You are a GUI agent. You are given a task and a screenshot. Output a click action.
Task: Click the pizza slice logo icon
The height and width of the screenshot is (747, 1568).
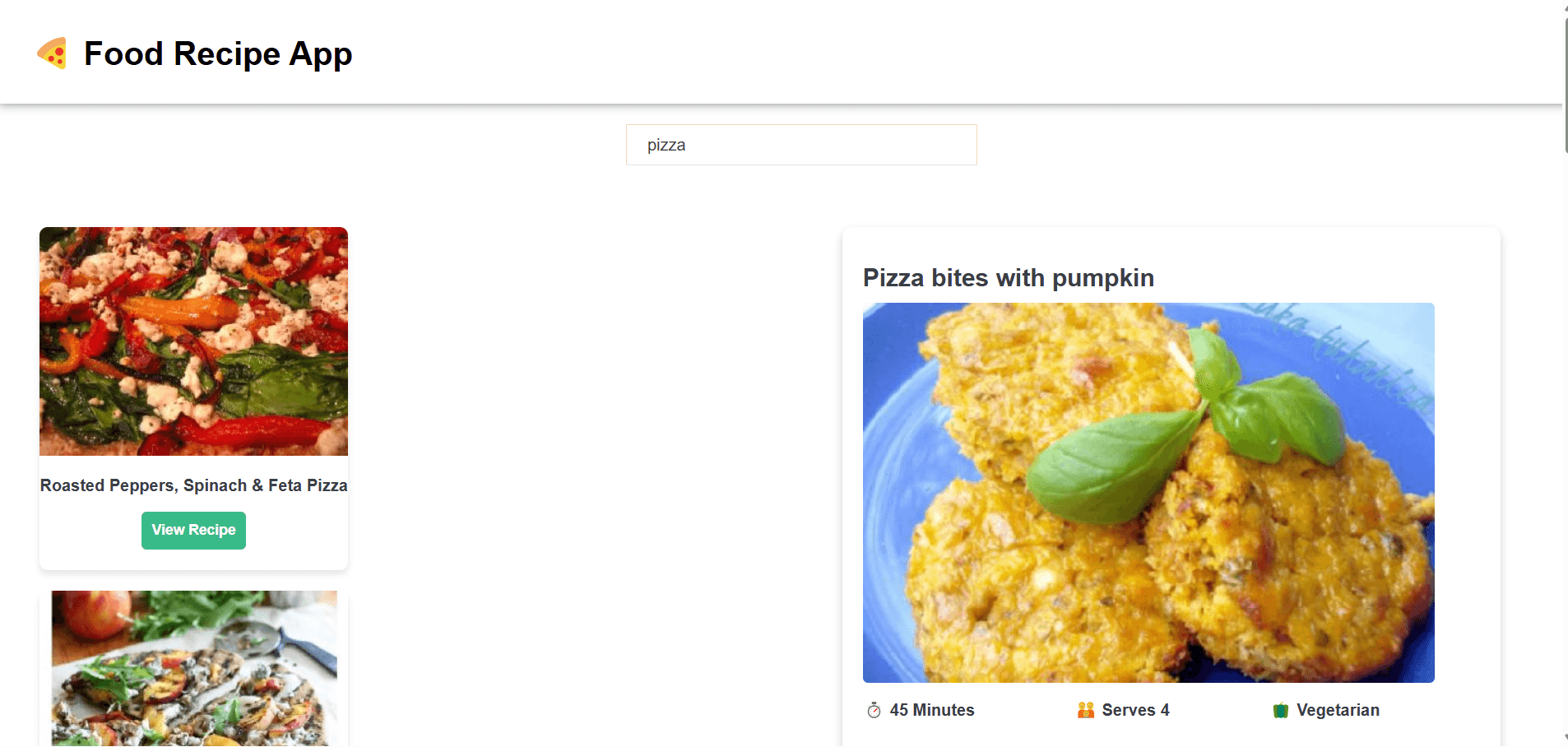[53, 54]
